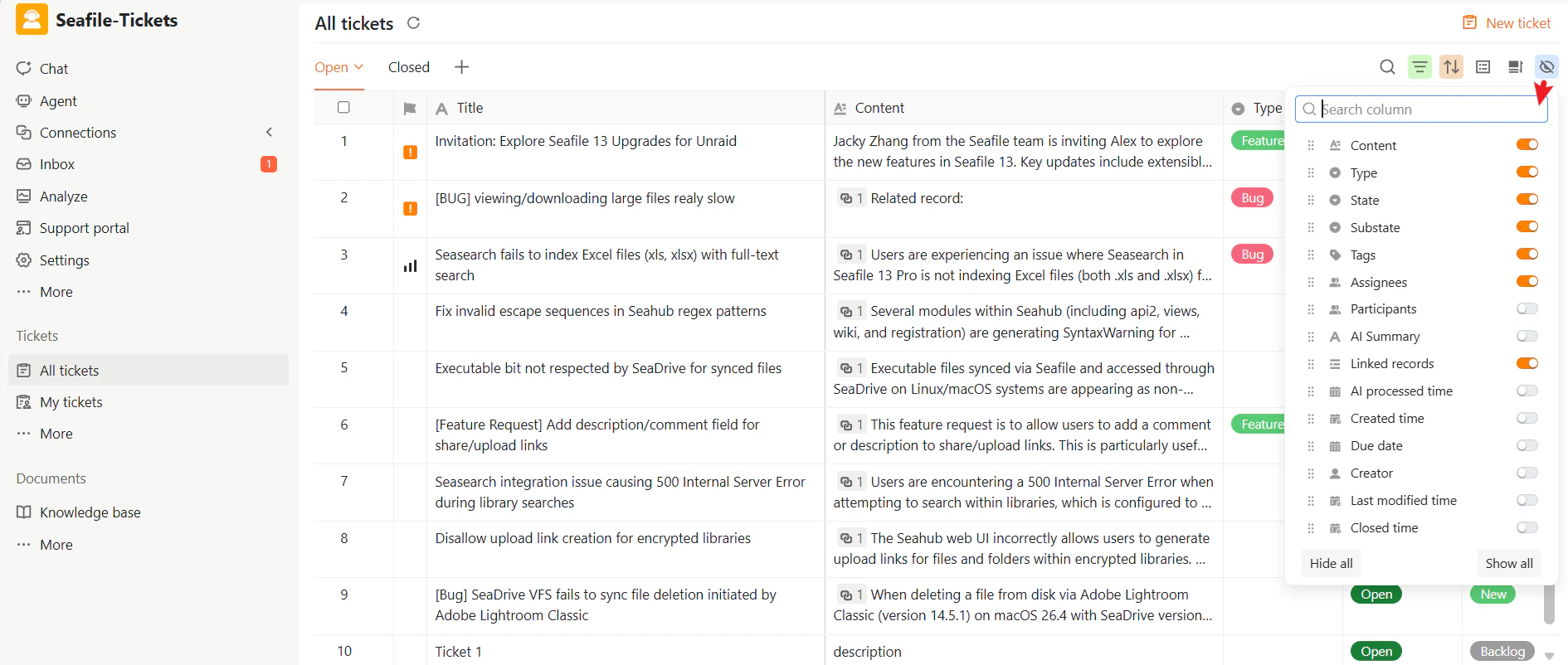1568x665 pixels.
Task: Open the Support portal
Action: [85, 228]
